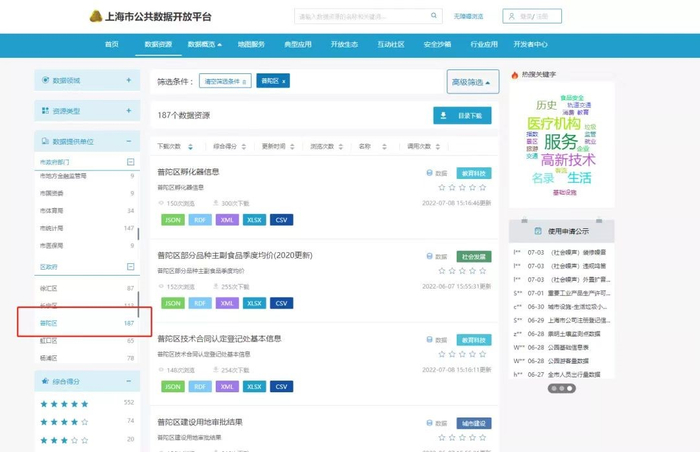This screenshot has width=700, height=452.
Task: Sort by 调用次数
Action: pyautogui.click(x=424, y=146)
